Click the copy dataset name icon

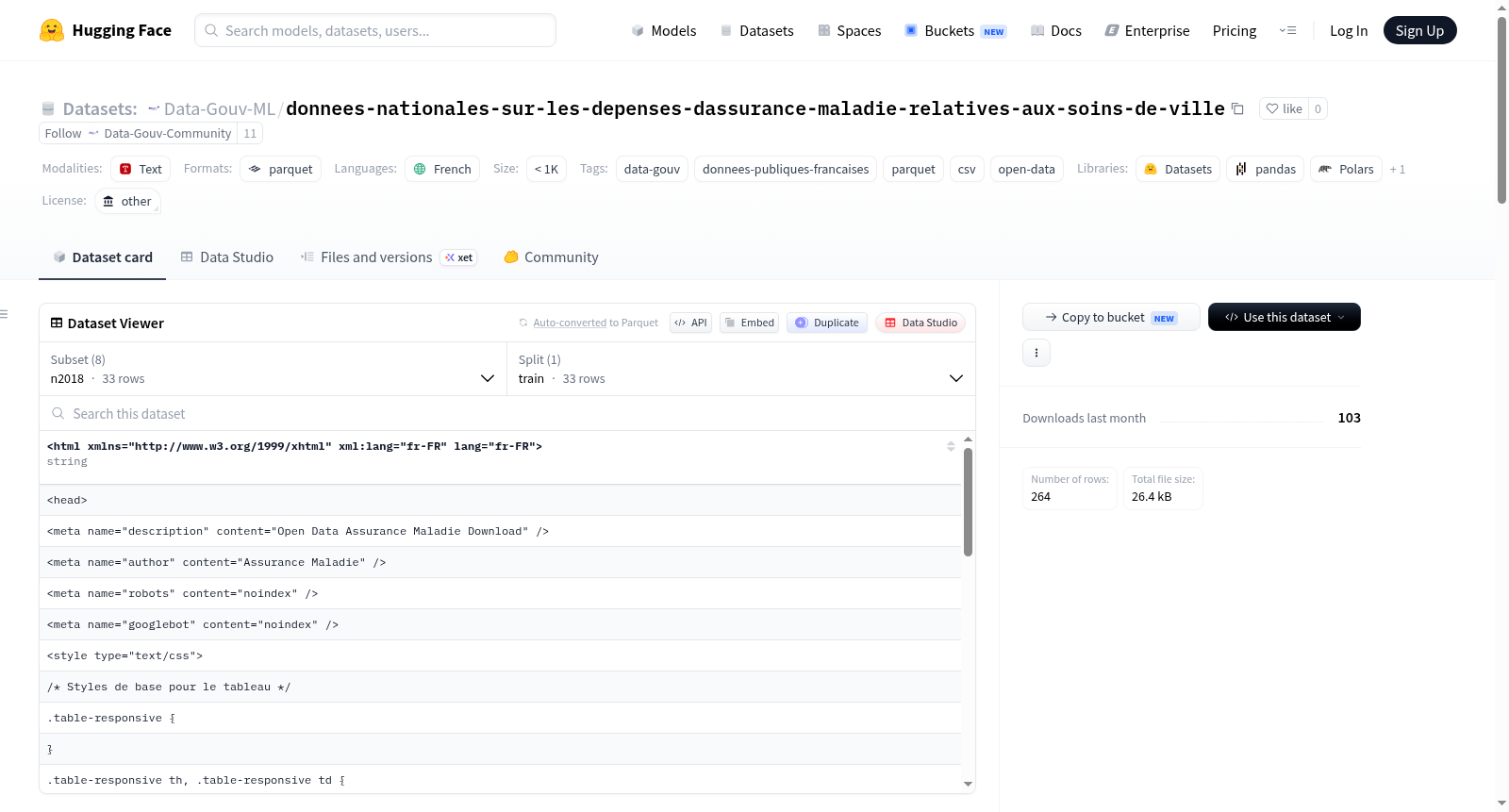tap(1237, 109)
